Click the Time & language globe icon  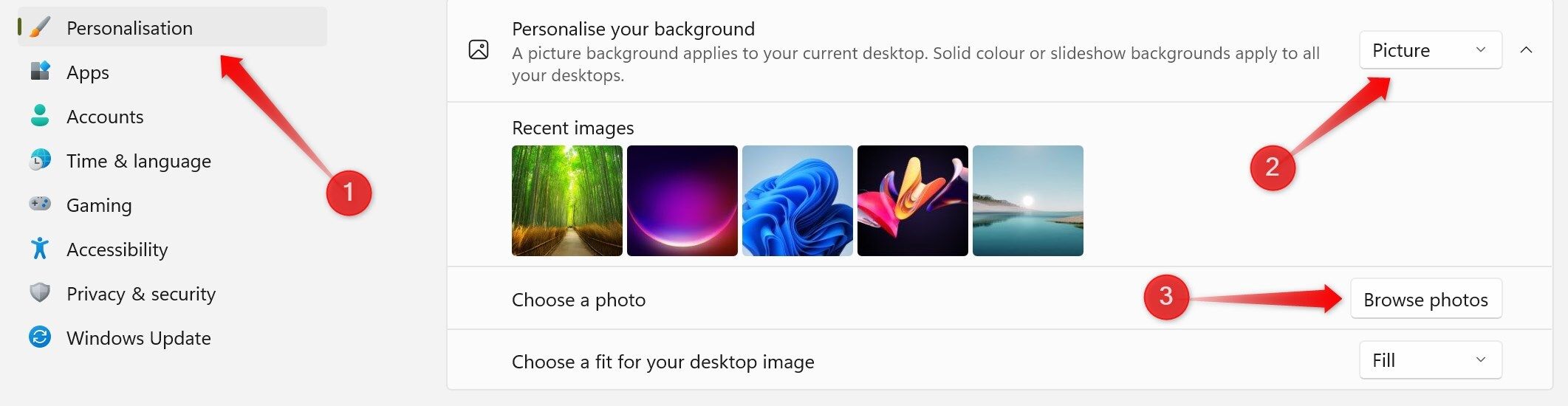pos(40,160)
